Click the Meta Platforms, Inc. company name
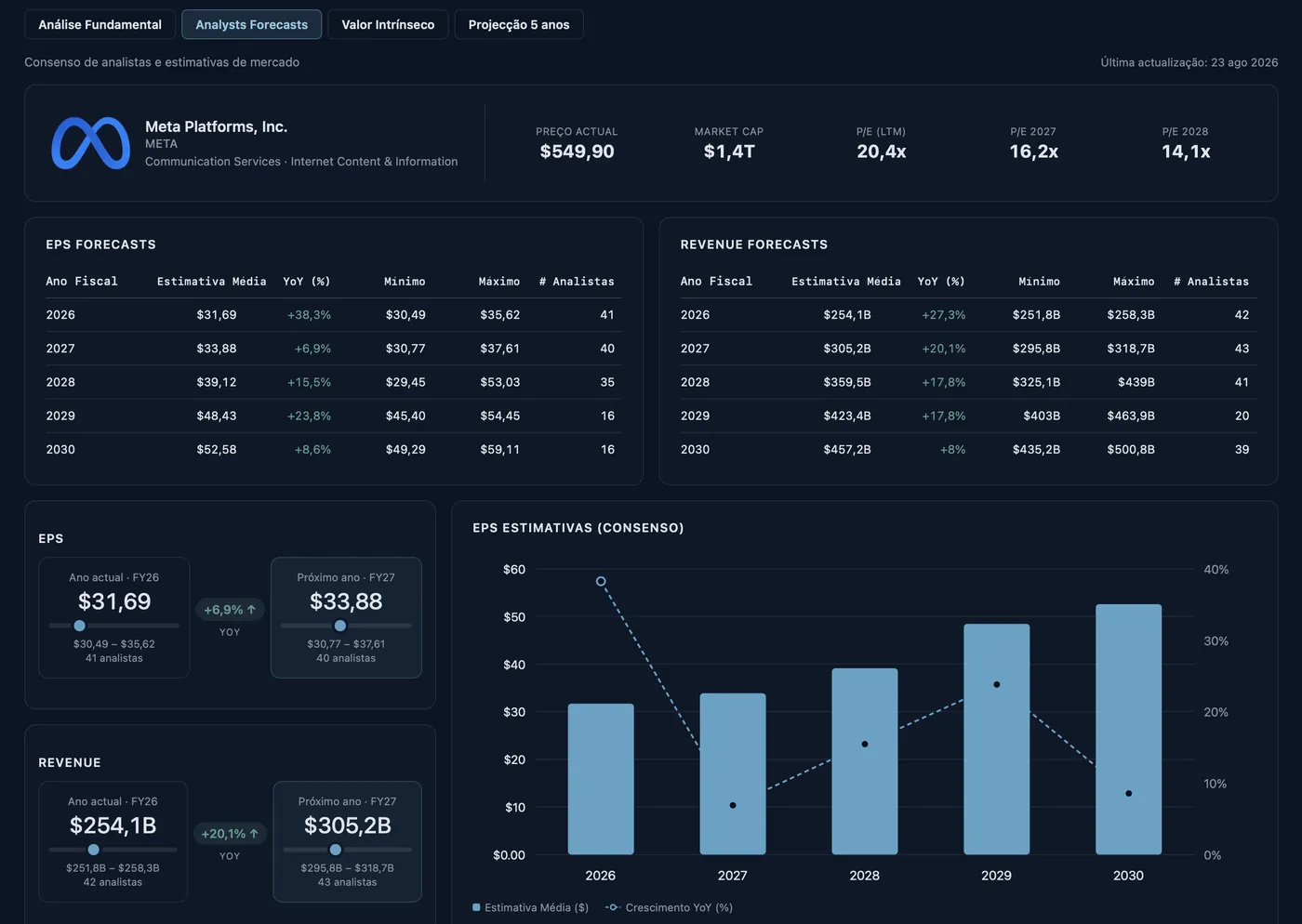The height and width of the screenshot is (924, 1302). (216, 126)
